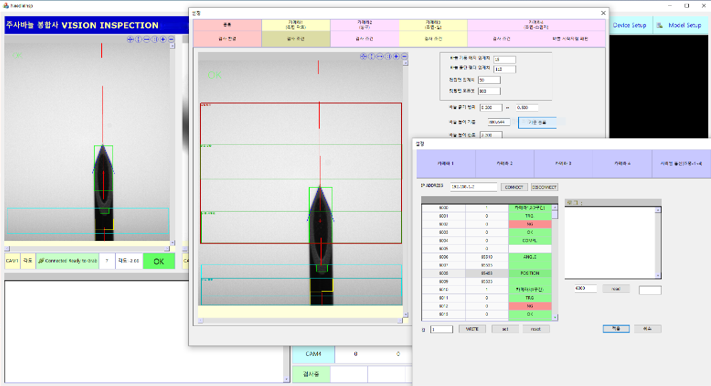Screen dimensions: 711x386
Task: Click horizontal-arrow fit icon in settings dialog image toolbar
Action: (x=380, y=56)
